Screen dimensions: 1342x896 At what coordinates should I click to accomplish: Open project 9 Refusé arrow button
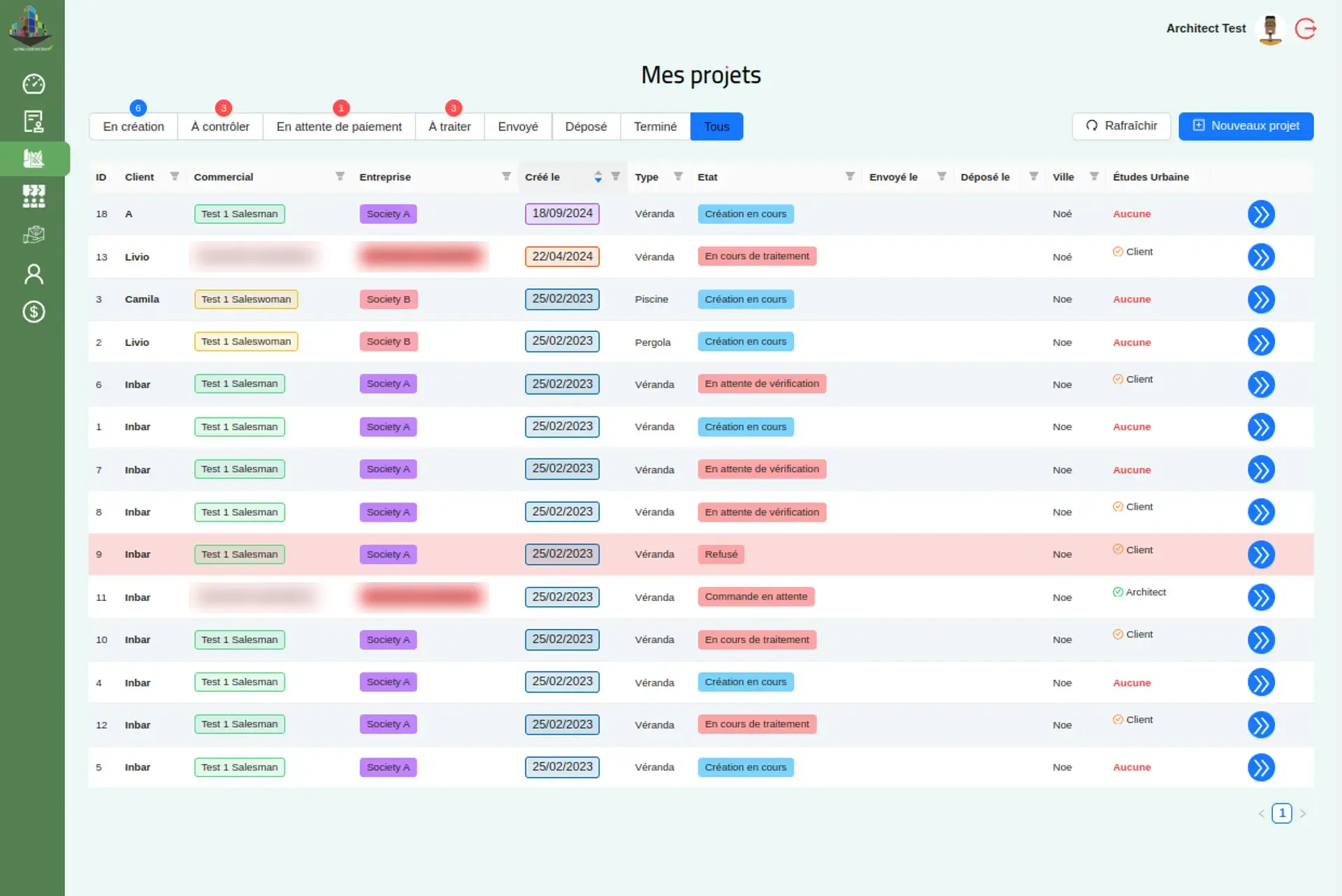(x=1261, y=555)
